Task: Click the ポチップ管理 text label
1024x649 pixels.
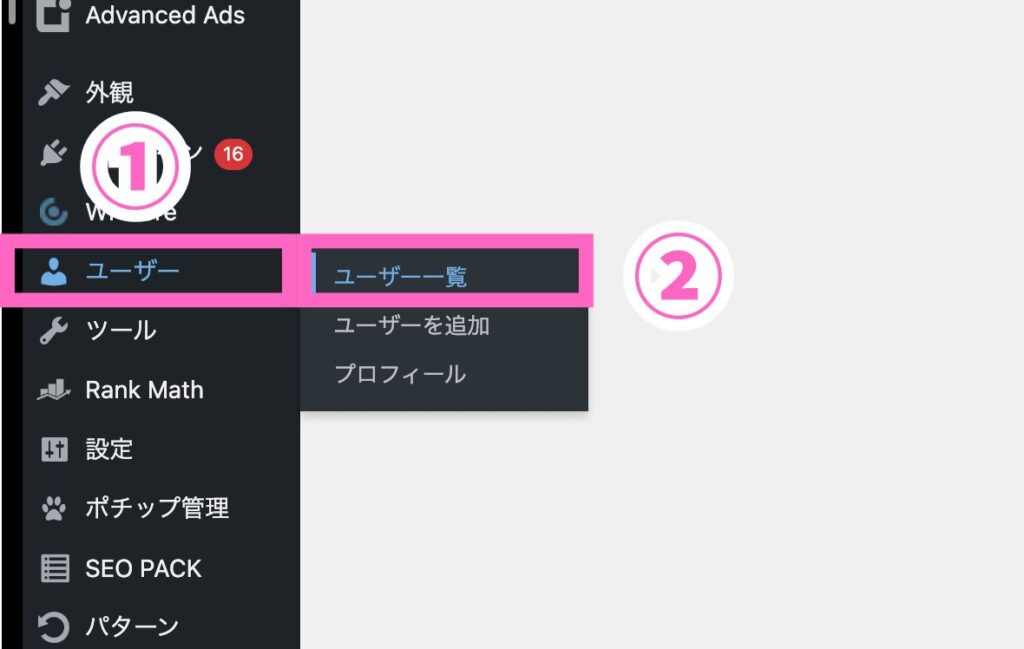Action: coord(157,508)
